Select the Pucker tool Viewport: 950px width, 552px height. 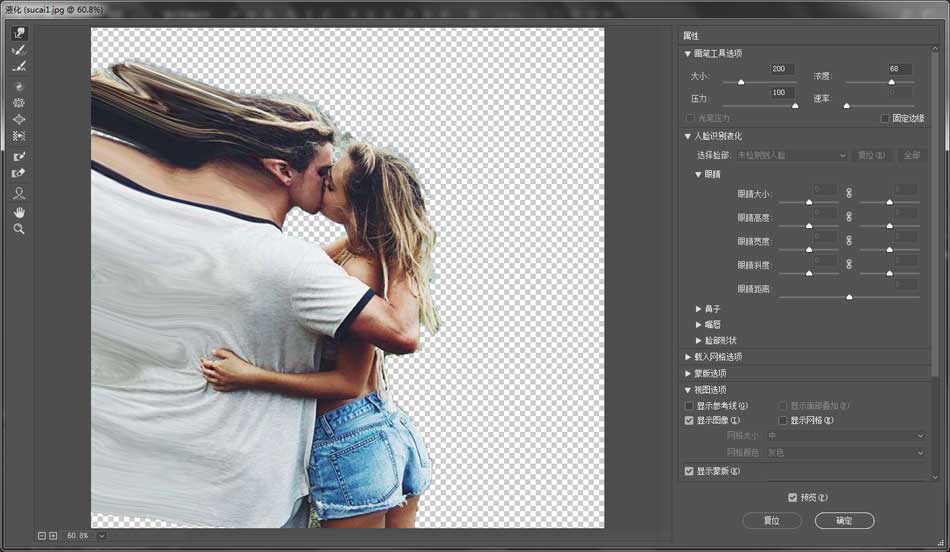(19, 103)
